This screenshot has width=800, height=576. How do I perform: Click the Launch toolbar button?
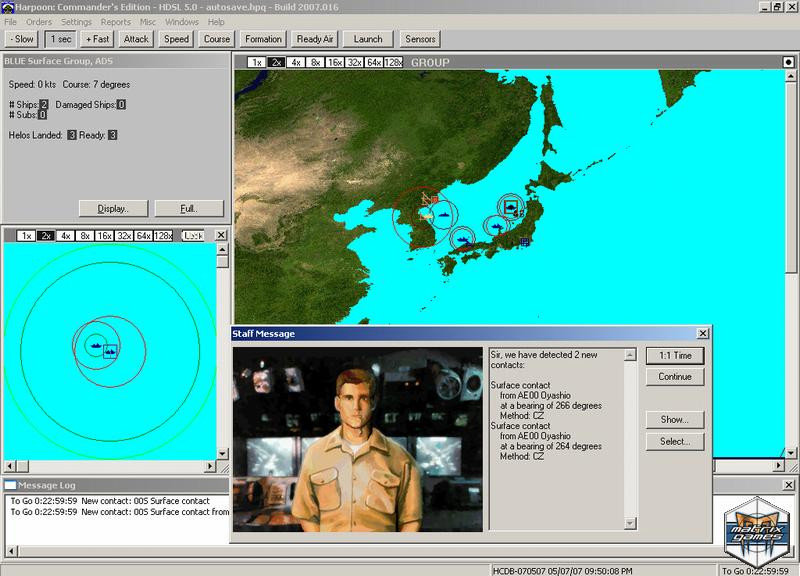pos(368,39)
